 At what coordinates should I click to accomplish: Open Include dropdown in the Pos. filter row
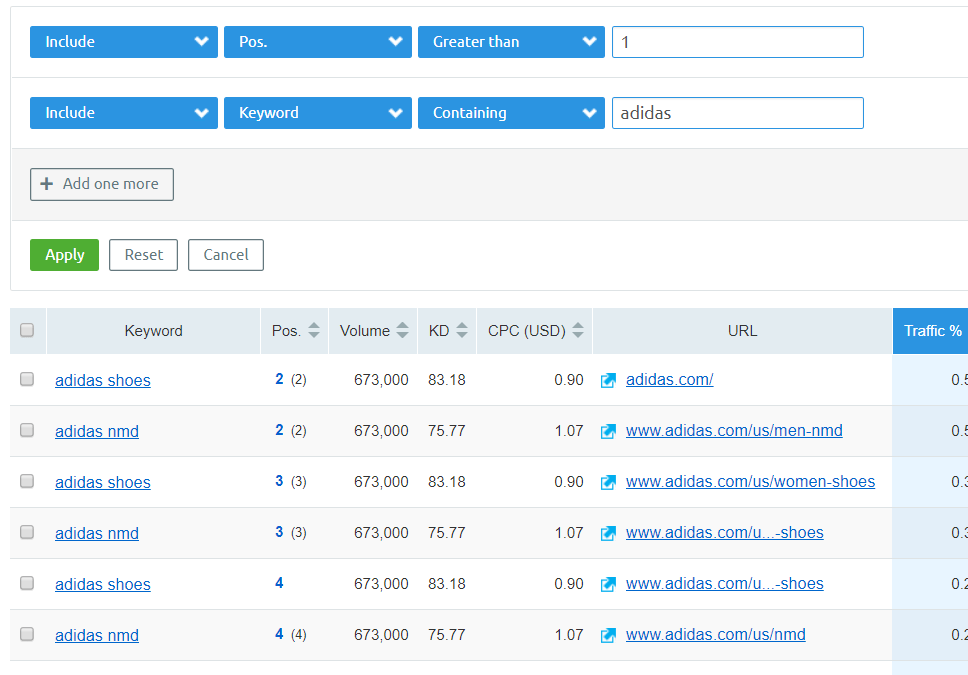[123, 42]
